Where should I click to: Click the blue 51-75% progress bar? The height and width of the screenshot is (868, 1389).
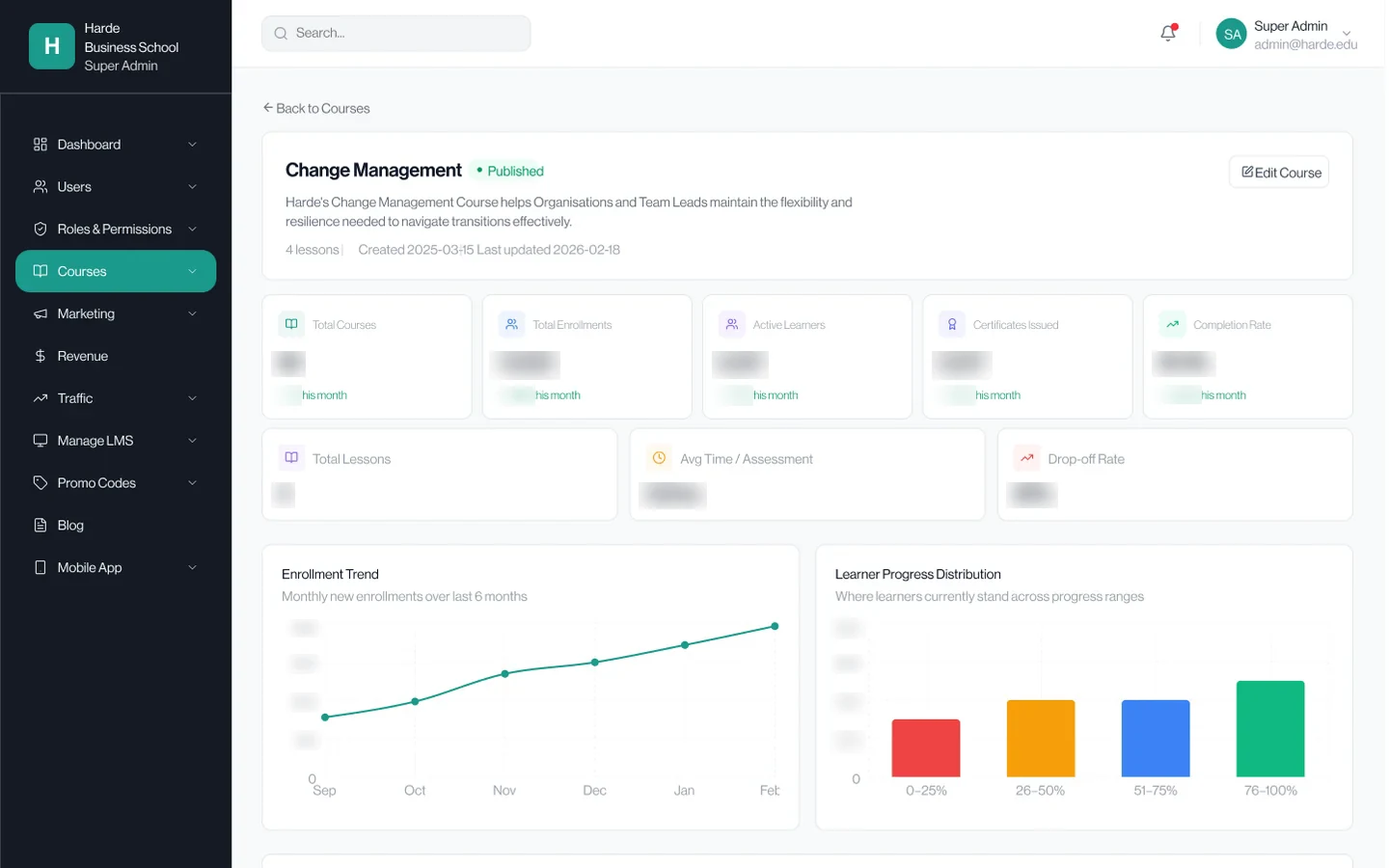click(x=1156, y=739)
